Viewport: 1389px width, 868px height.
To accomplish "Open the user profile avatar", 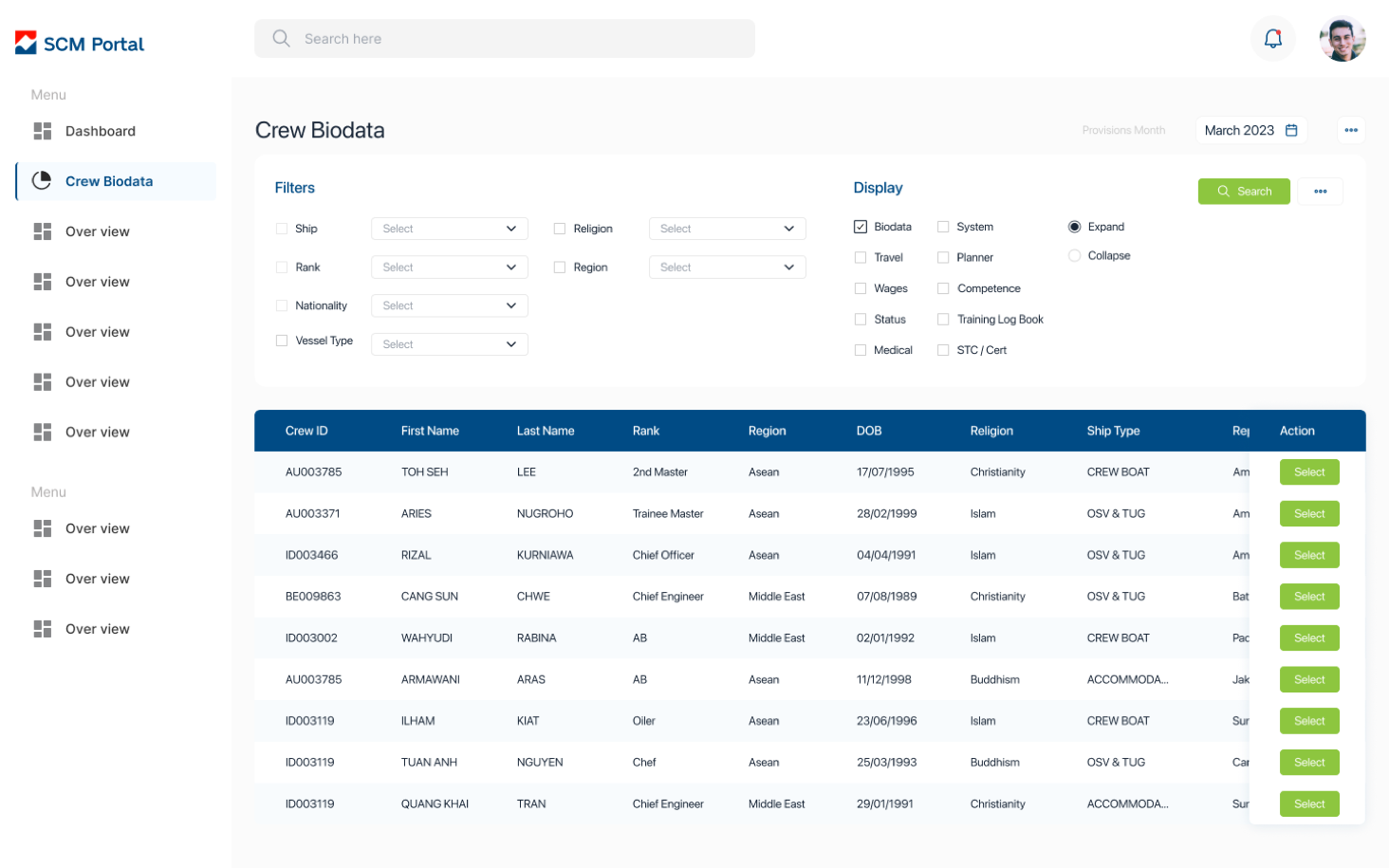I will click(x=1342, y=39).
